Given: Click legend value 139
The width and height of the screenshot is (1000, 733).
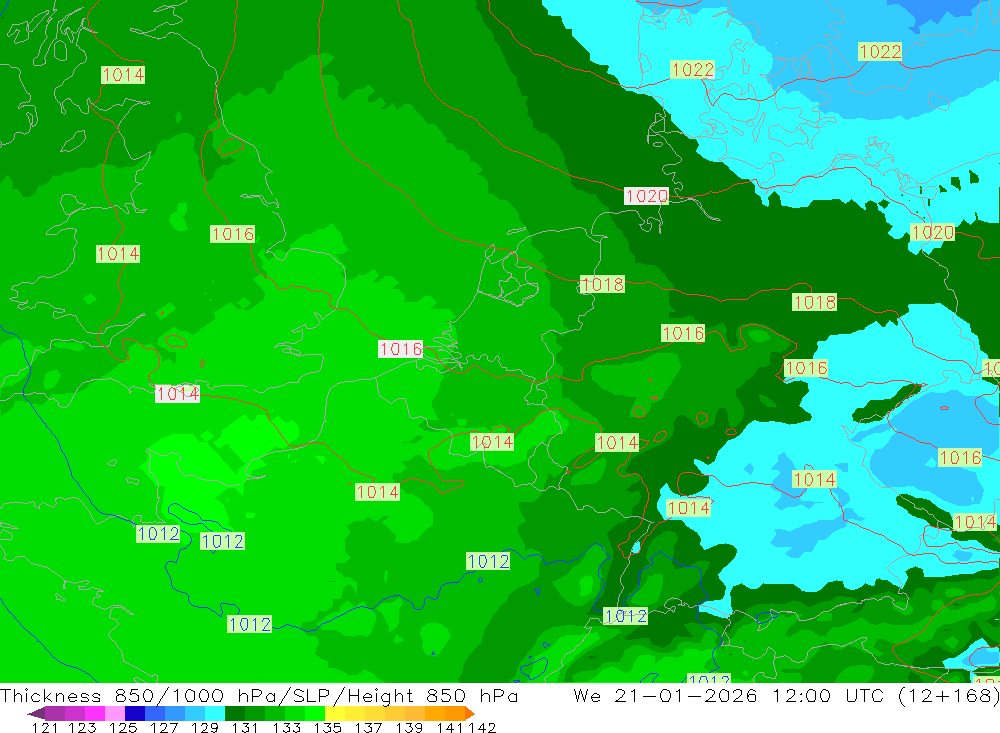Looking at the screenshot, I should pyautogui.click(x=409, y=727).
